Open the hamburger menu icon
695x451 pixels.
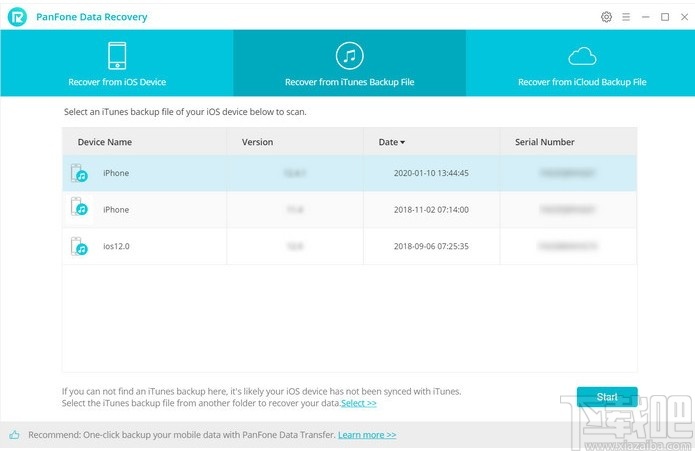click(x=626, y=17)
